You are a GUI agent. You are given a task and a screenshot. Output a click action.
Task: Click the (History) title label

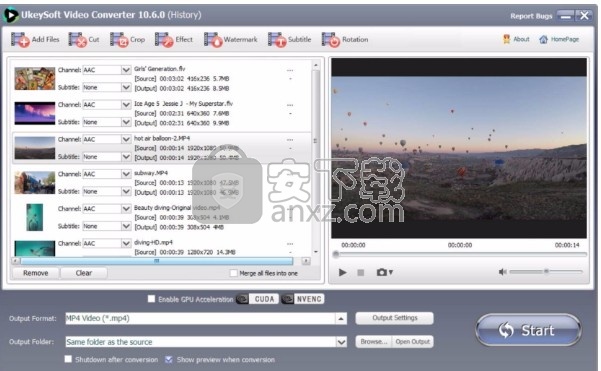tap(185, 15)
